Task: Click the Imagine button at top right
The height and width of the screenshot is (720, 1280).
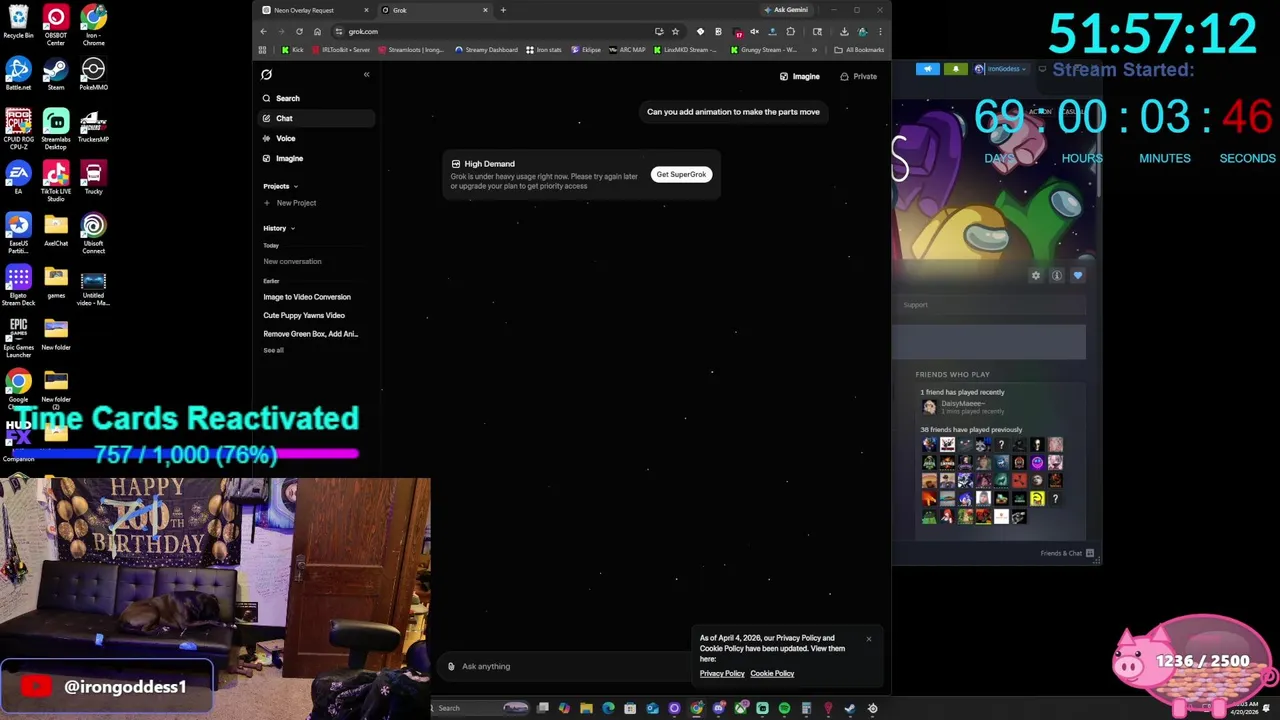Action: click(800, 76)
